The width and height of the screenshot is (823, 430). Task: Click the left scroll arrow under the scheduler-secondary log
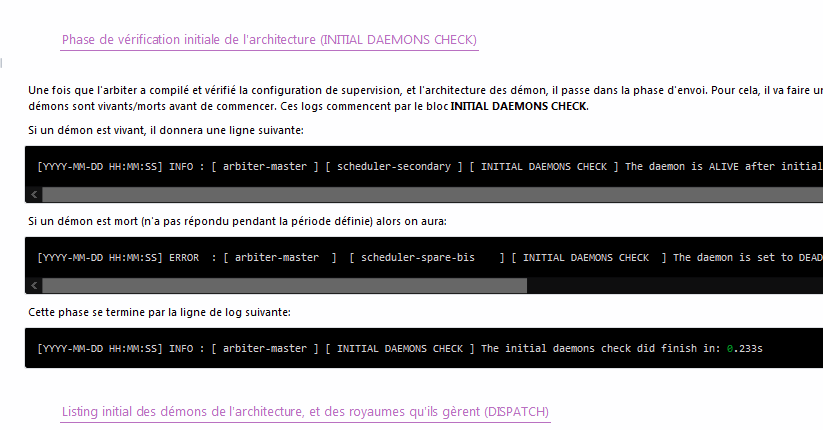click(x=32, y=194)
